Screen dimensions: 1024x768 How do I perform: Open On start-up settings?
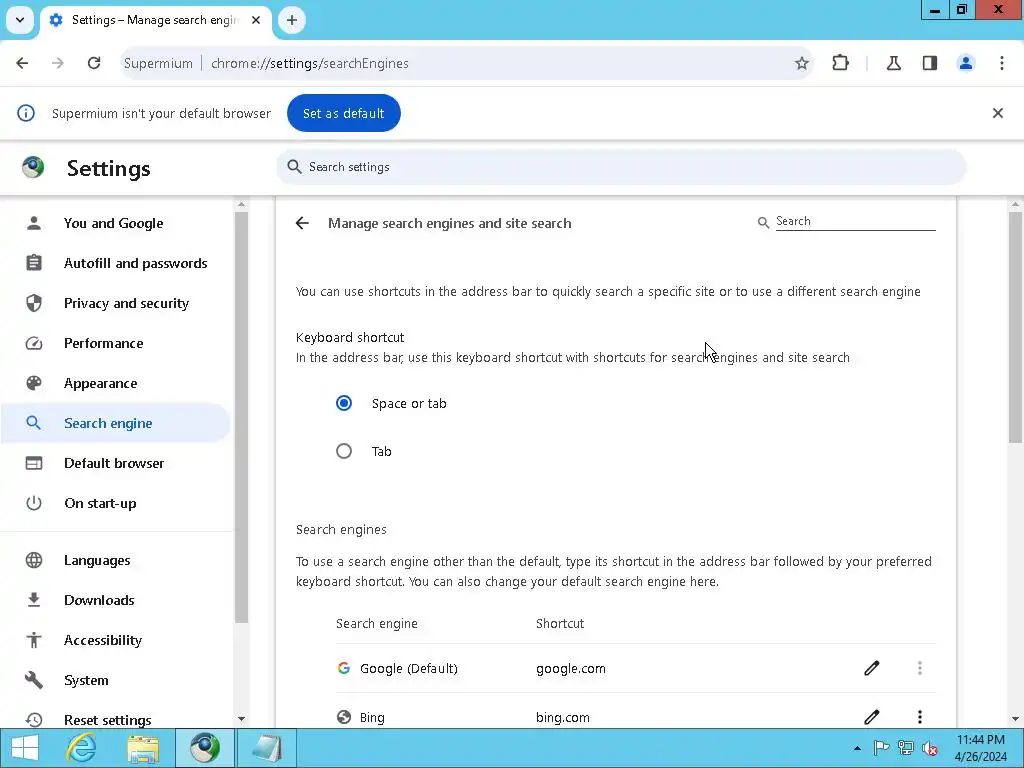(116, 503)
